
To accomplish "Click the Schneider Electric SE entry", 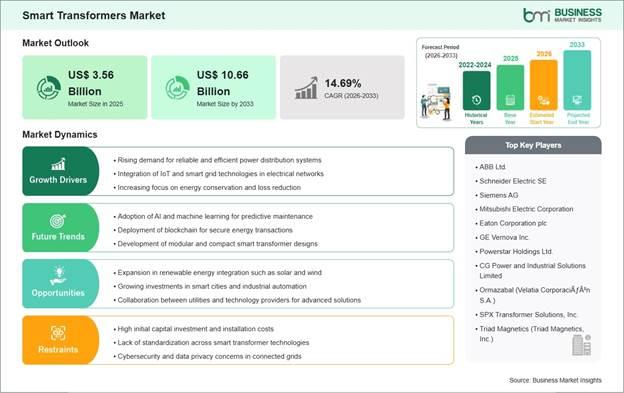I will click(513, 181).
